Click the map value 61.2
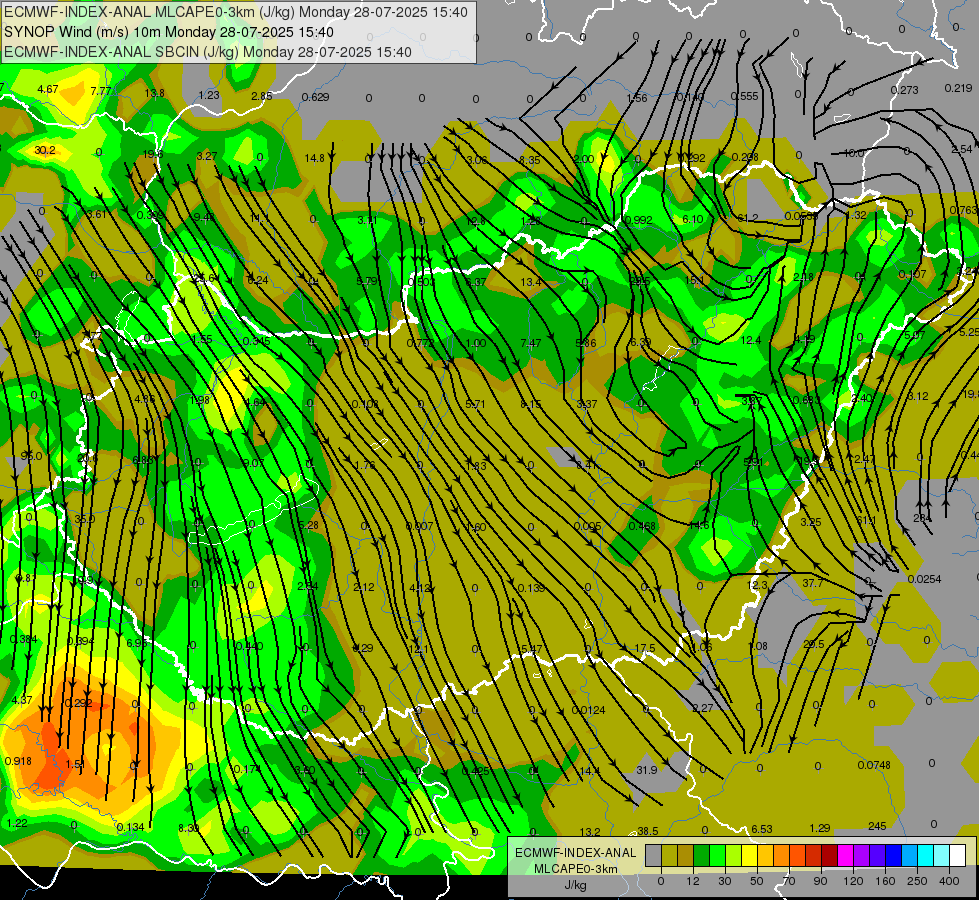979x900 pixels. tap(748, 218)
